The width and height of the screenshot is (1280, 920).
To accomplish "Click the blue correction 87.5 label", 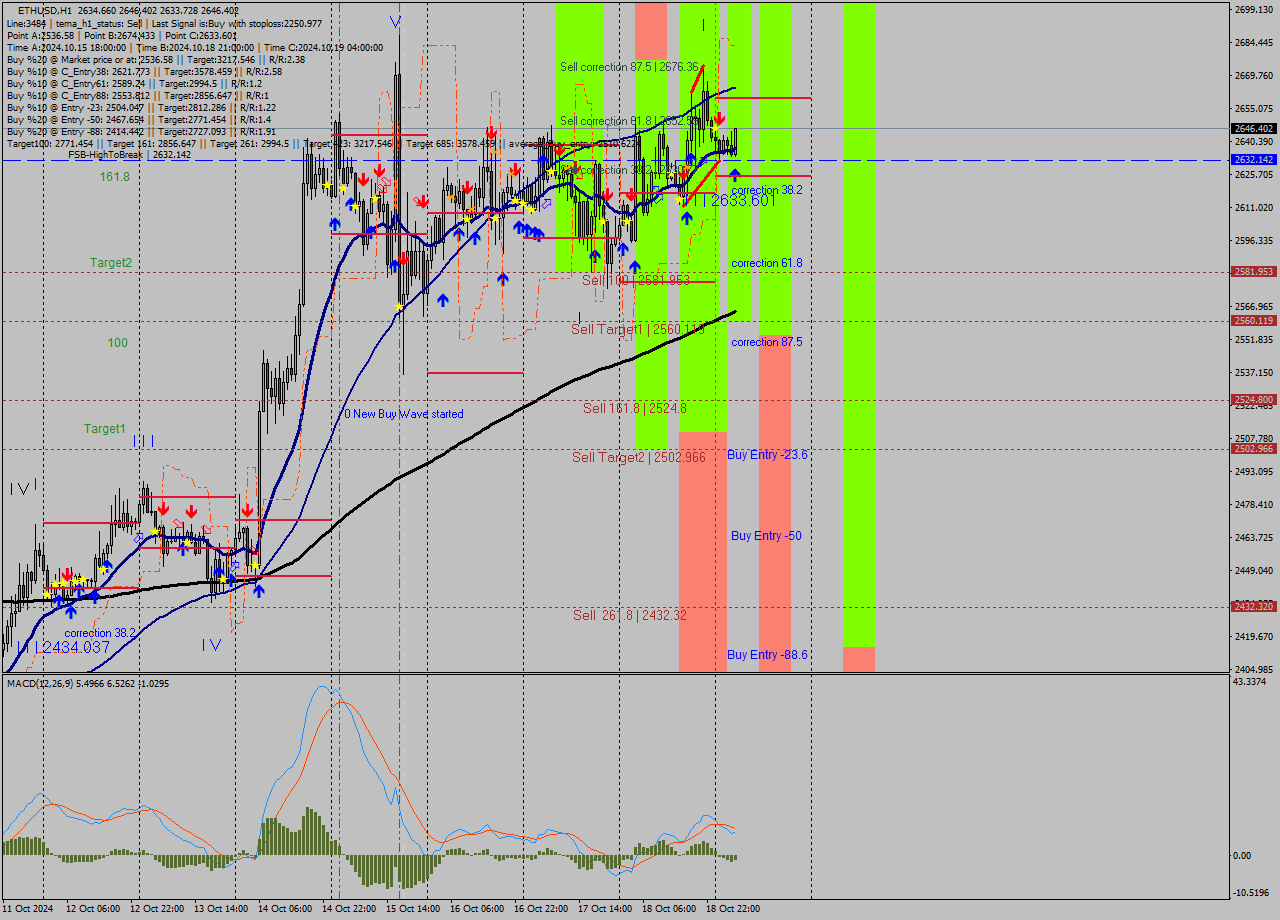I will click(767, 342).
